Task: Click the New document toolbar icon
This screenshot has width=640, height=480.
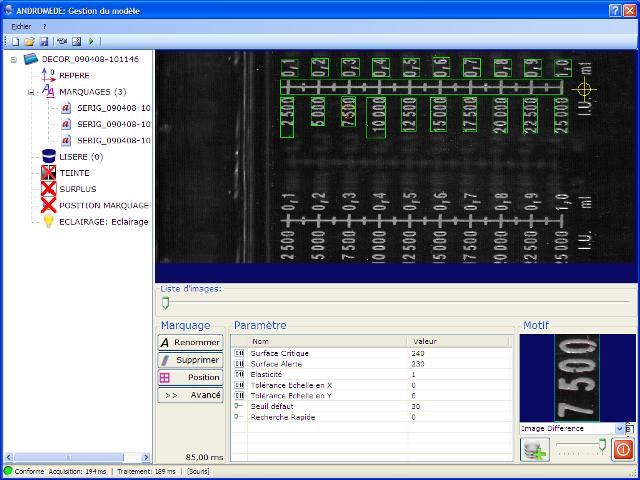Action: tap(17, 41)
